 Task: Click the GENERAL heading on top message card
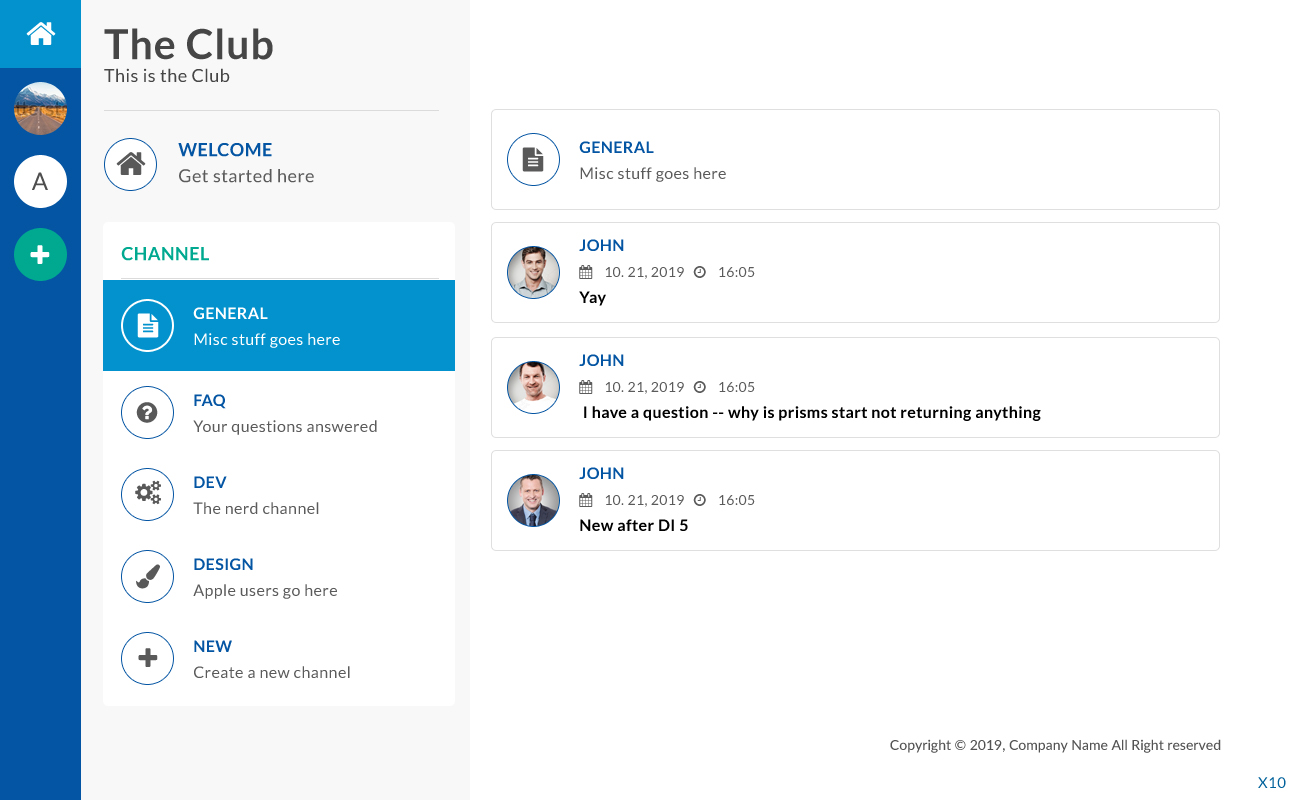(616, 147)
